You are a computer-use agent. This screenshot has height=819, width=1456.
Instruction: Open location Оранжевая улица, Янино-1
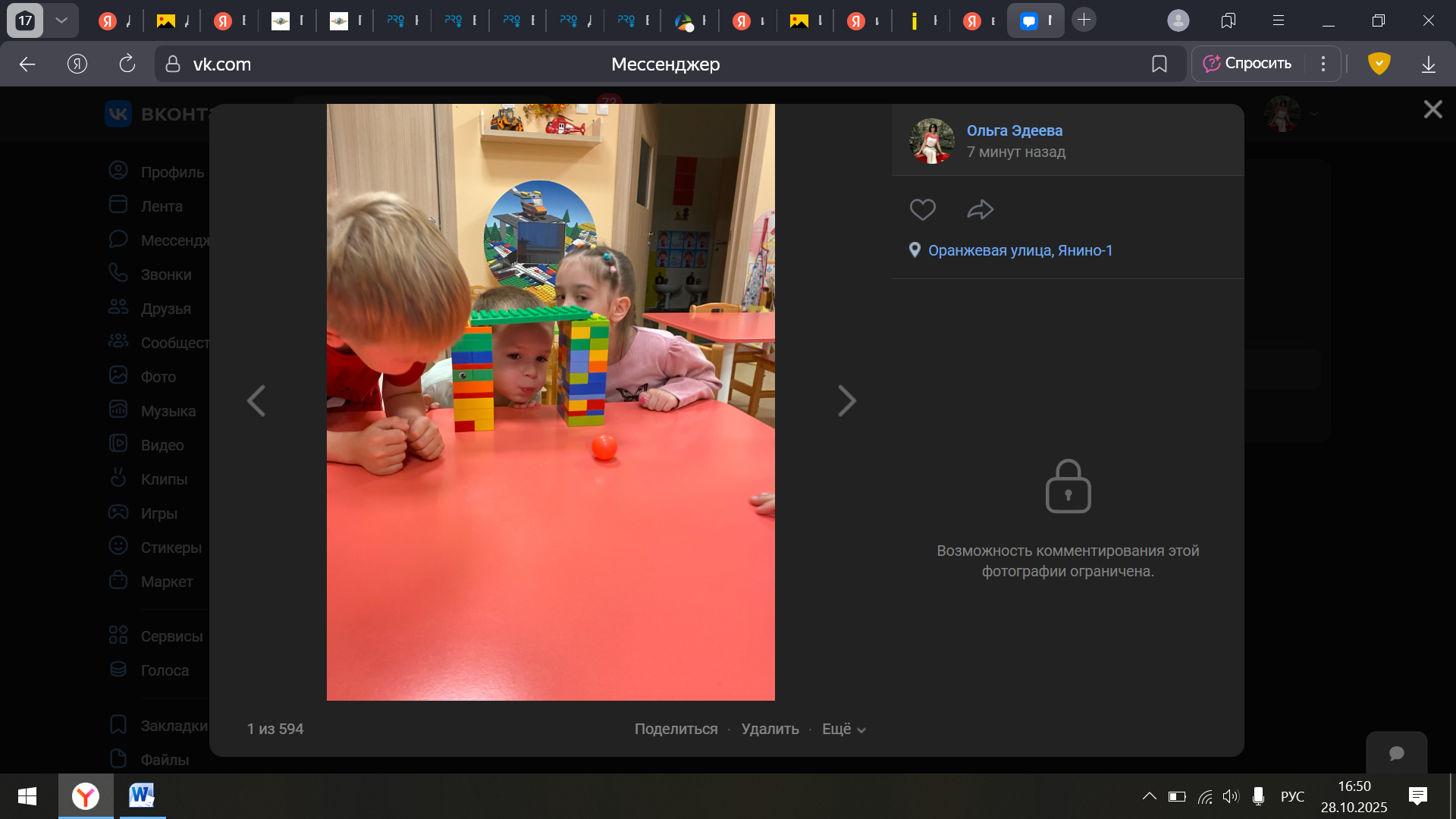(1019, 250)
